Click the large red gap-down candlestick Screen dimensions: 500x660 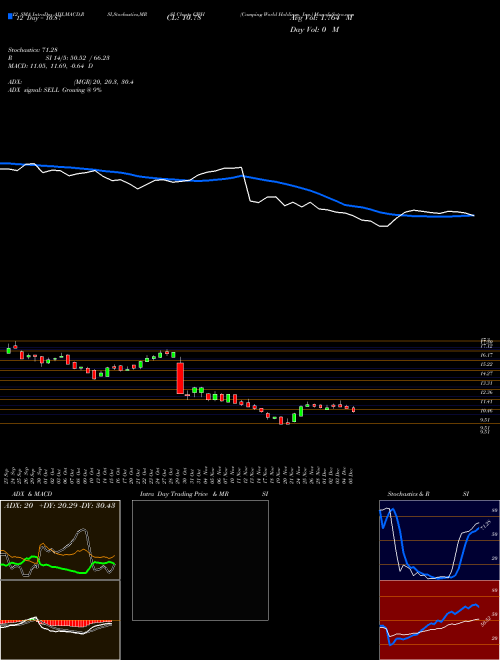180,378
